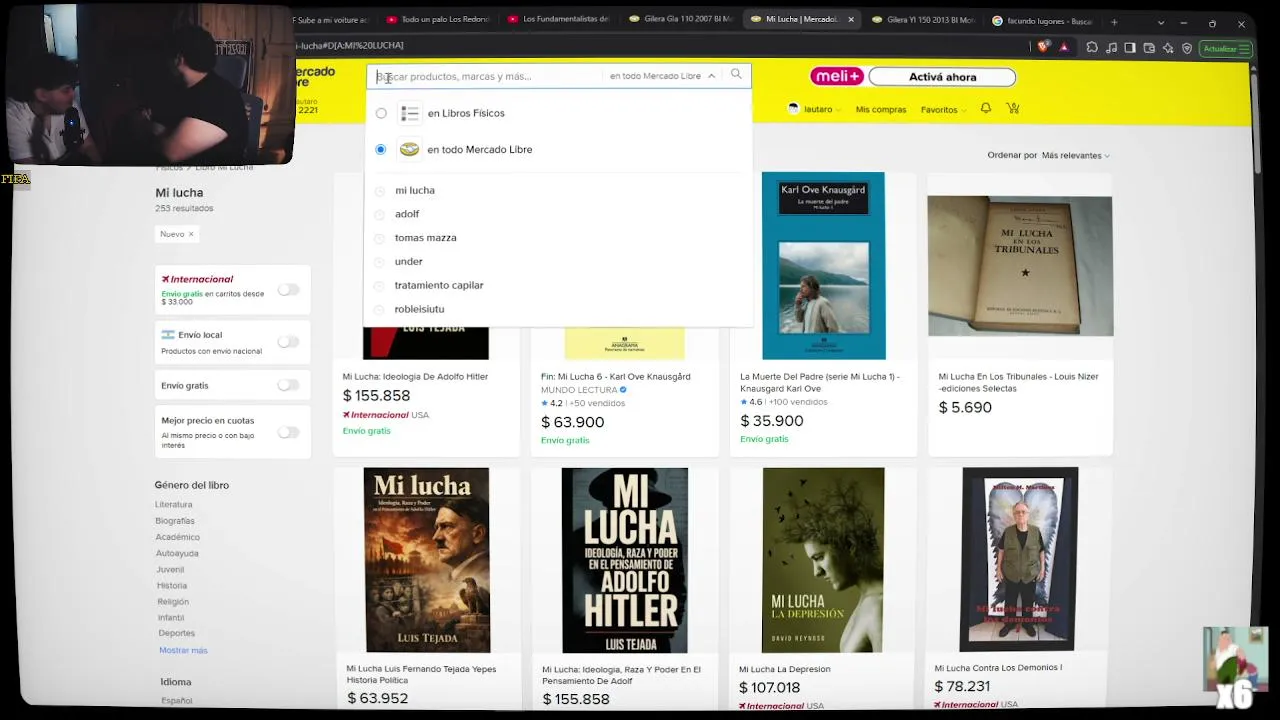Screen dimensions: 1280x720
Task: Select 'tratamiento capilar' suggestion
Action: [439, 285]
